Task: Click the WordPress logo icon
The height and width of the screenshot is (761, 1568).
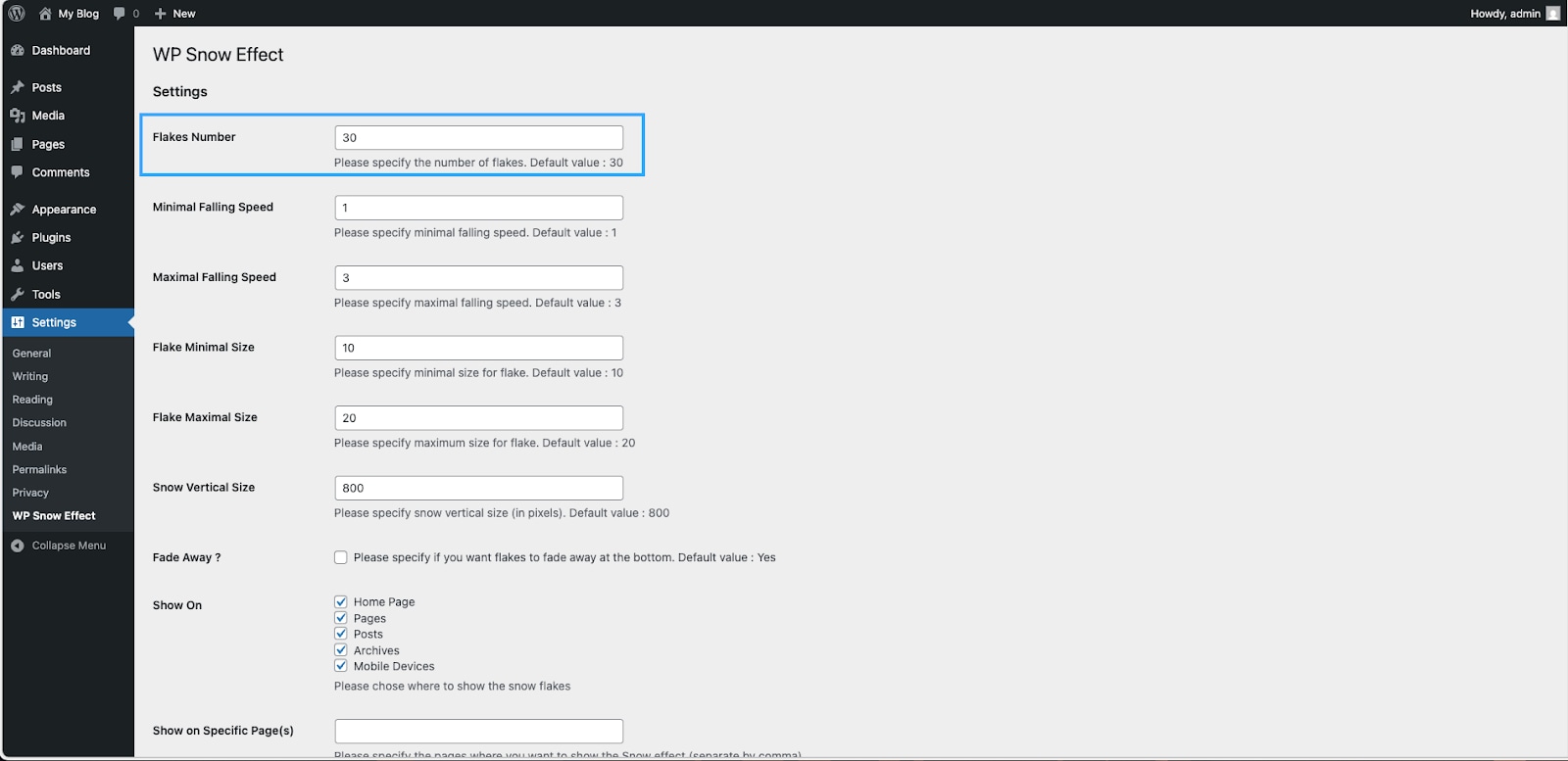Action: tap(17, 14)
